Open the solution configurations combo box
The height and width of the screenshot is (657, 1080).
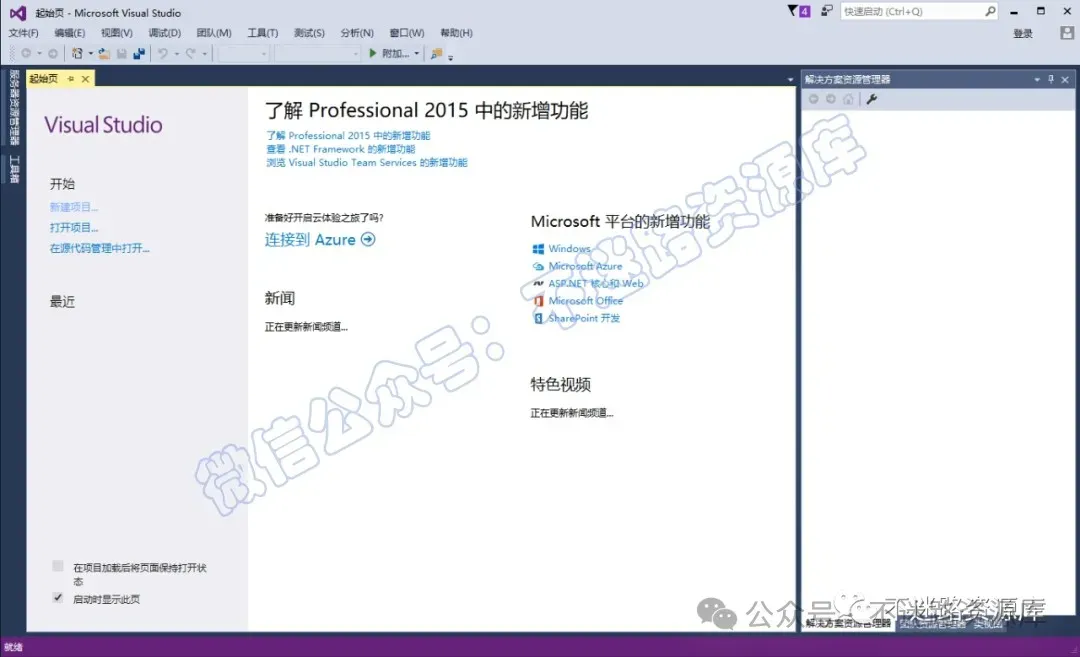243,53
